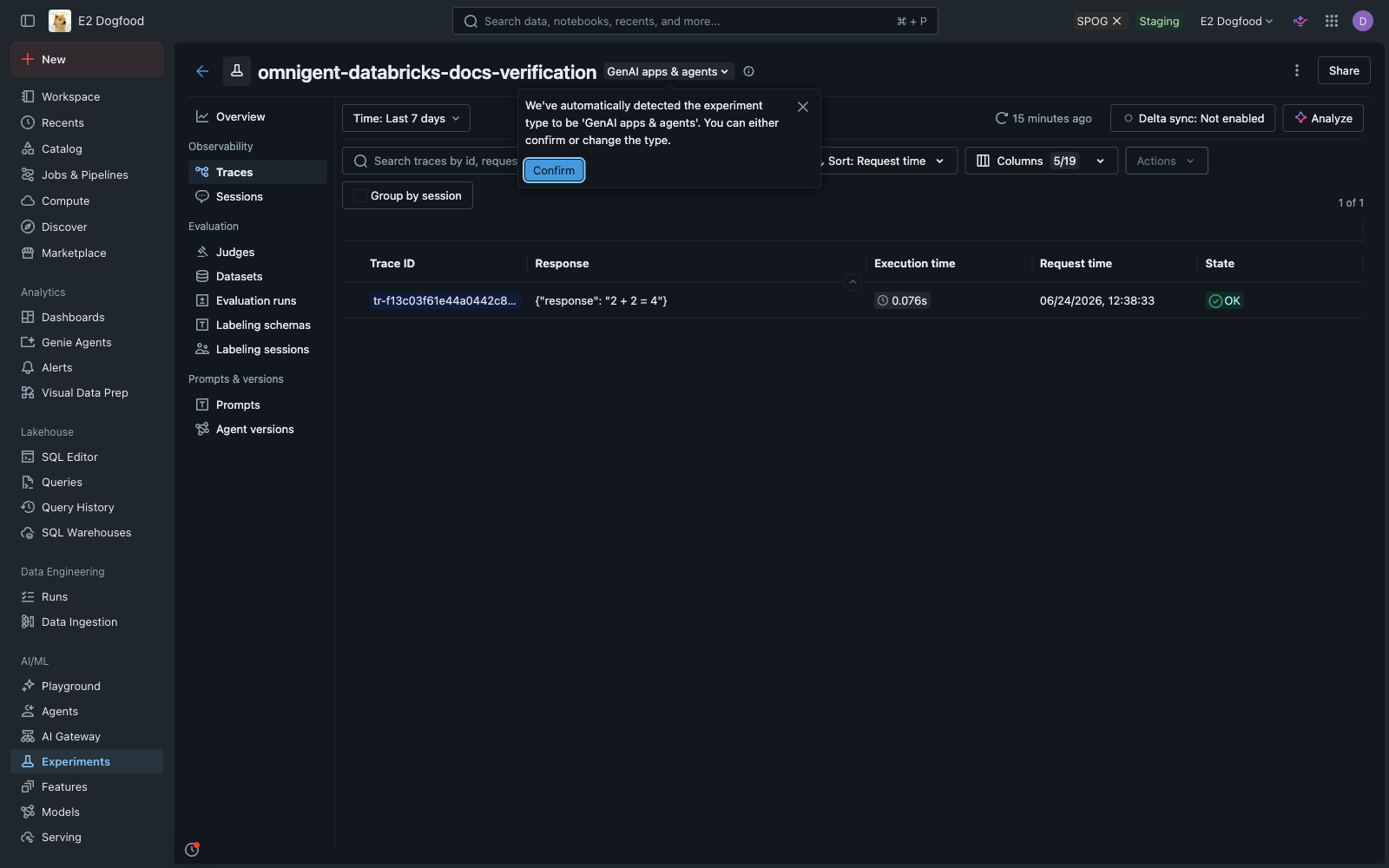Click Delta sync: Not enabled button
Screen dimensions: 1389x868
click(x=1193, y=118)
